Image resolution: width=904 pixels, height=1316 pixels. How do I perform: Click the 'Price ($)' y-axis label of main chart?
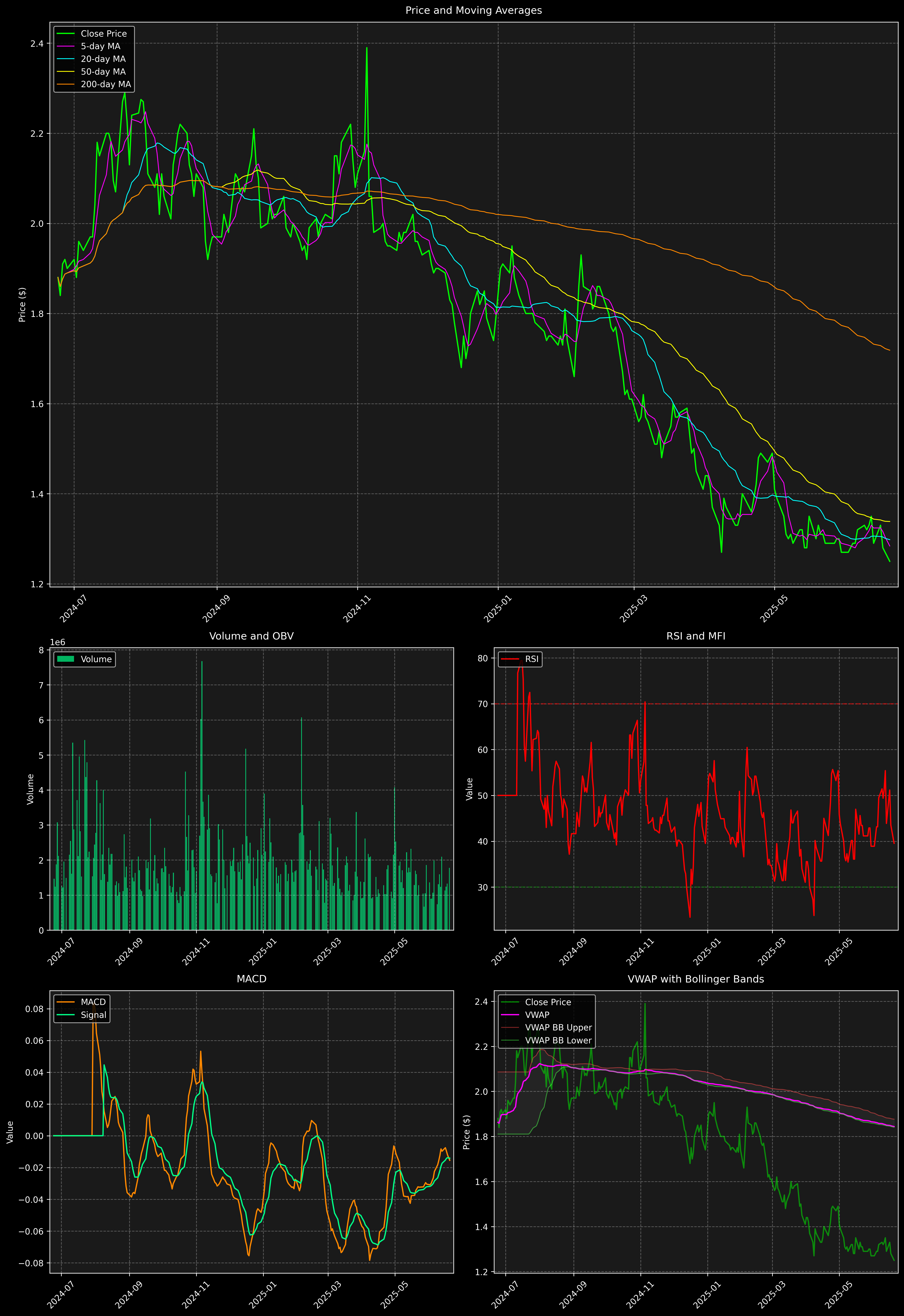[x=22, y=305]
